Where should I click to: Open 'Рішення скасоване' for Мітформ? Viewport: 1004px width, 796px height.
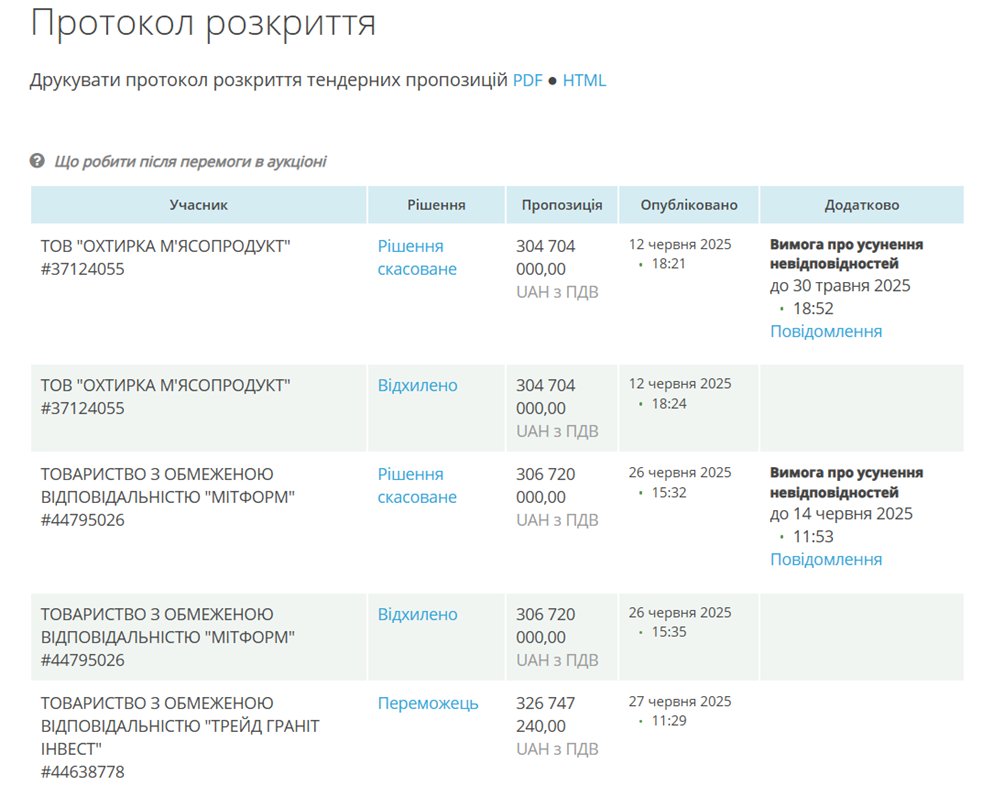coord(417,485)
